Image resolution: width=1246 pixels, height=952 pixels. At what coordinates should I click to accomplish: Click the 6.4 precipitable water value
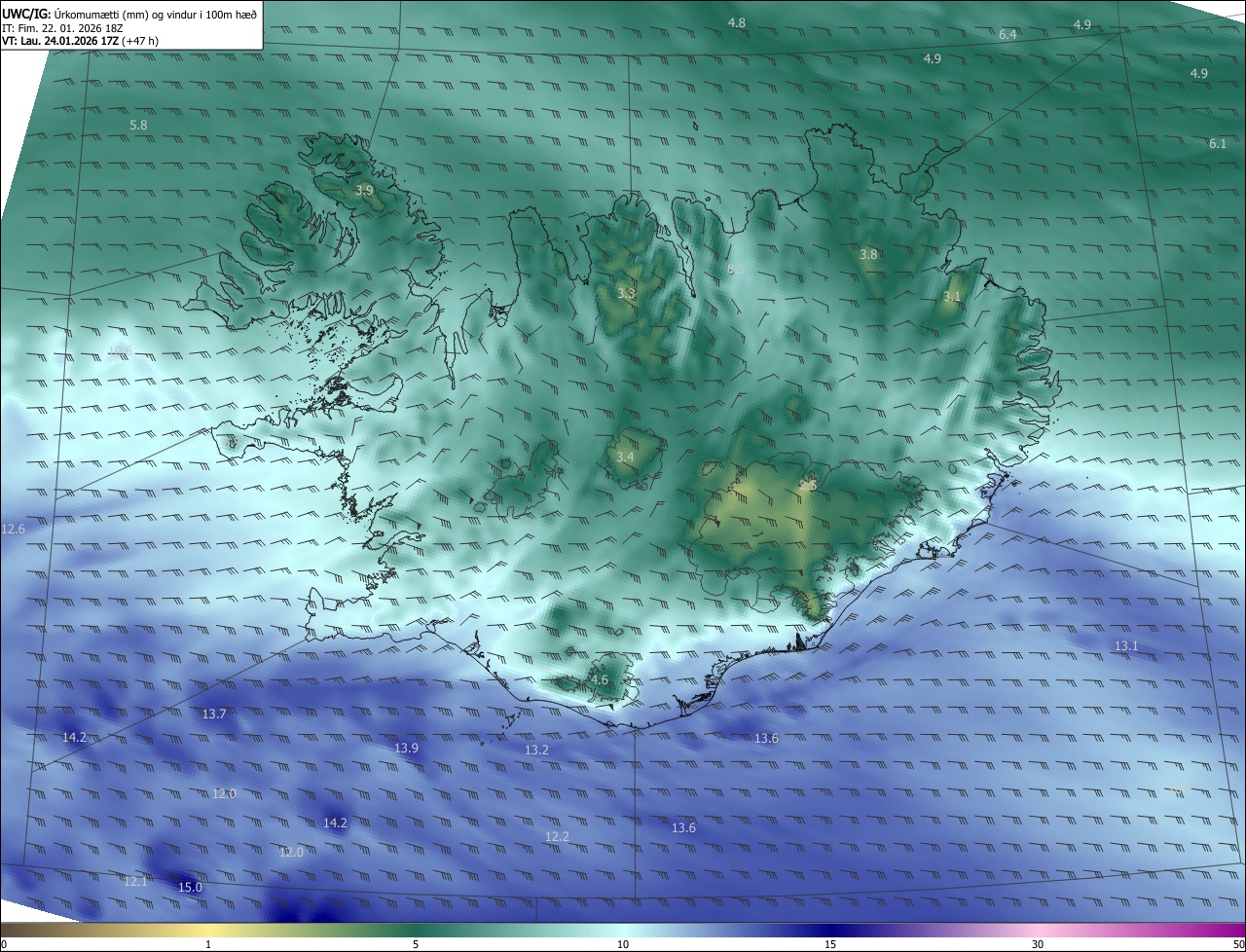pyautogui.click(x=1008, y=34)
